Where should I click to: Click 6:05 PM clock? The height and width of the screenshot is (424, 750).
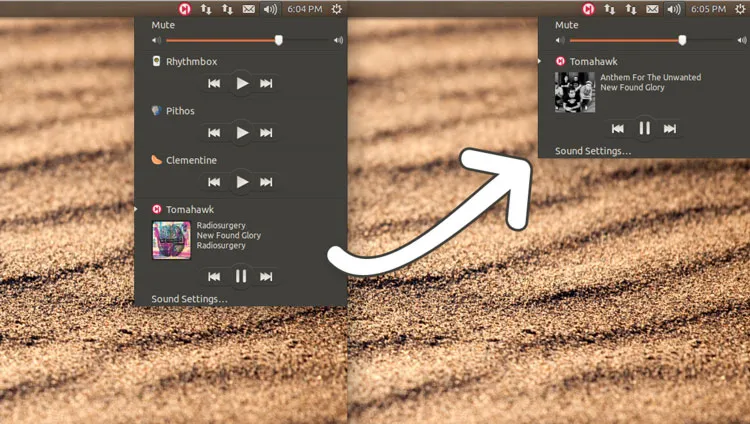pos(708,9)
